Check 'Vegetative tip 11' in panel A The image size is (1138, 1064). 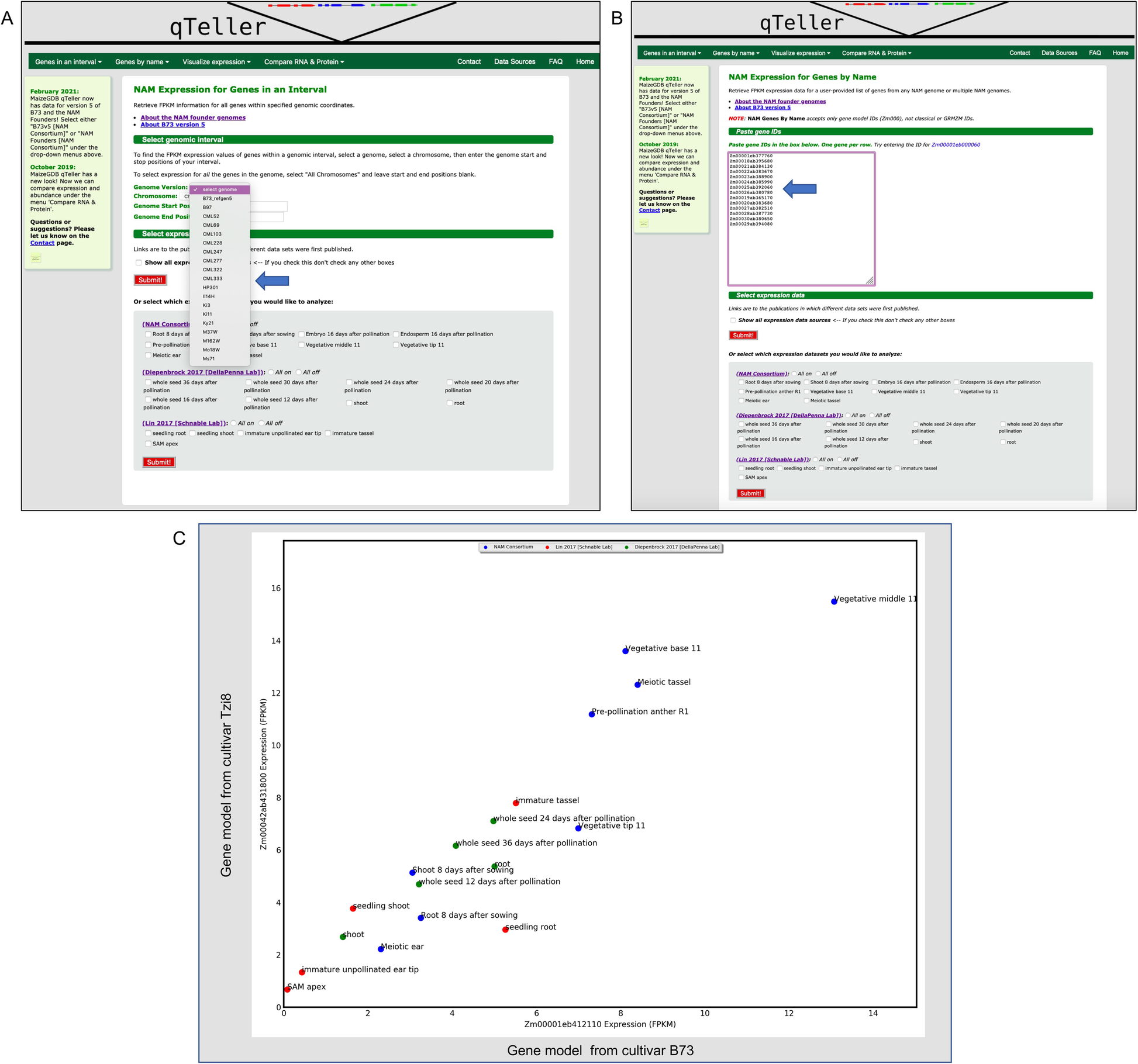point(396,345)
